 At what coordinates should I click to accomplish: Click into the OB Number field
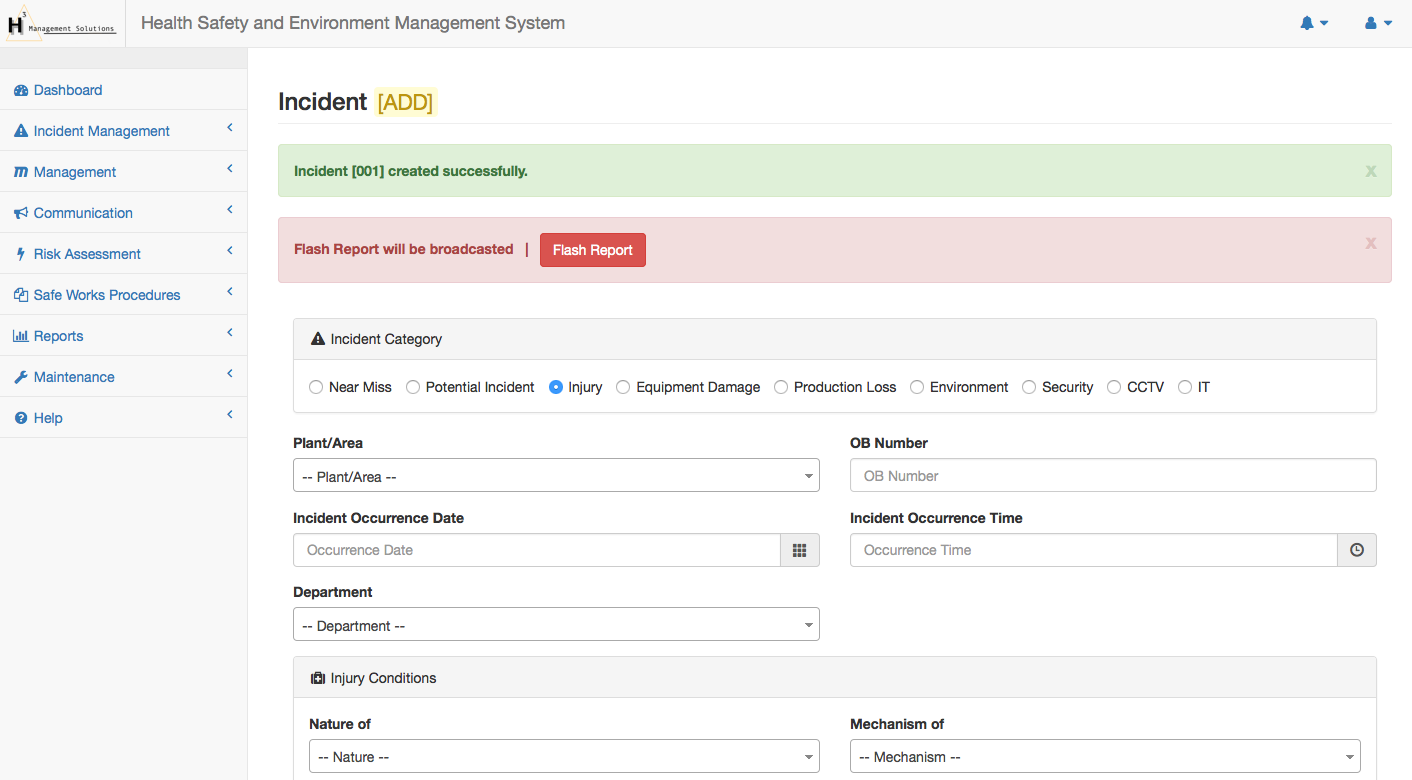coord(1113,476)
